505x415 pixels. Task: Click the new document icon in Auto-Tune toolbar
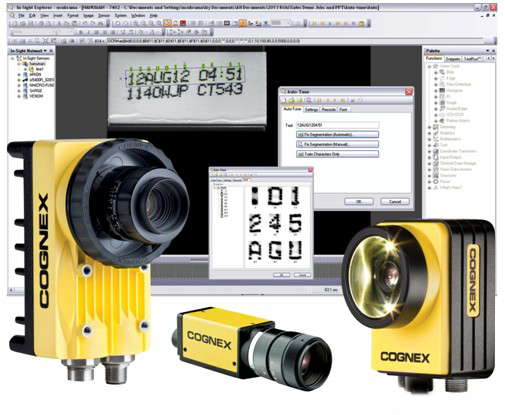click(x=284, y=100)
